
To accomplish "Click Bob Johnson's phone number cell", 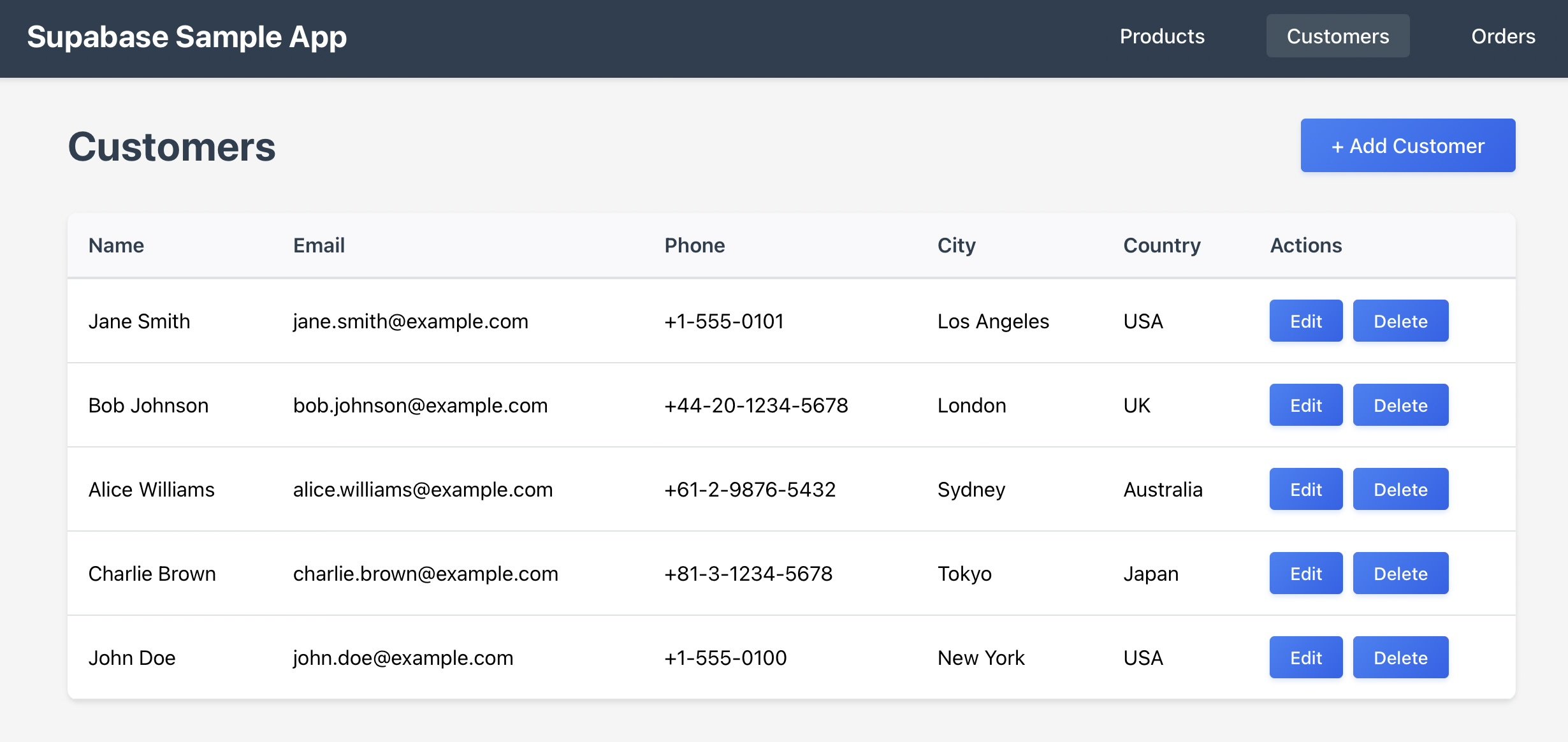I will click(756, 405).
